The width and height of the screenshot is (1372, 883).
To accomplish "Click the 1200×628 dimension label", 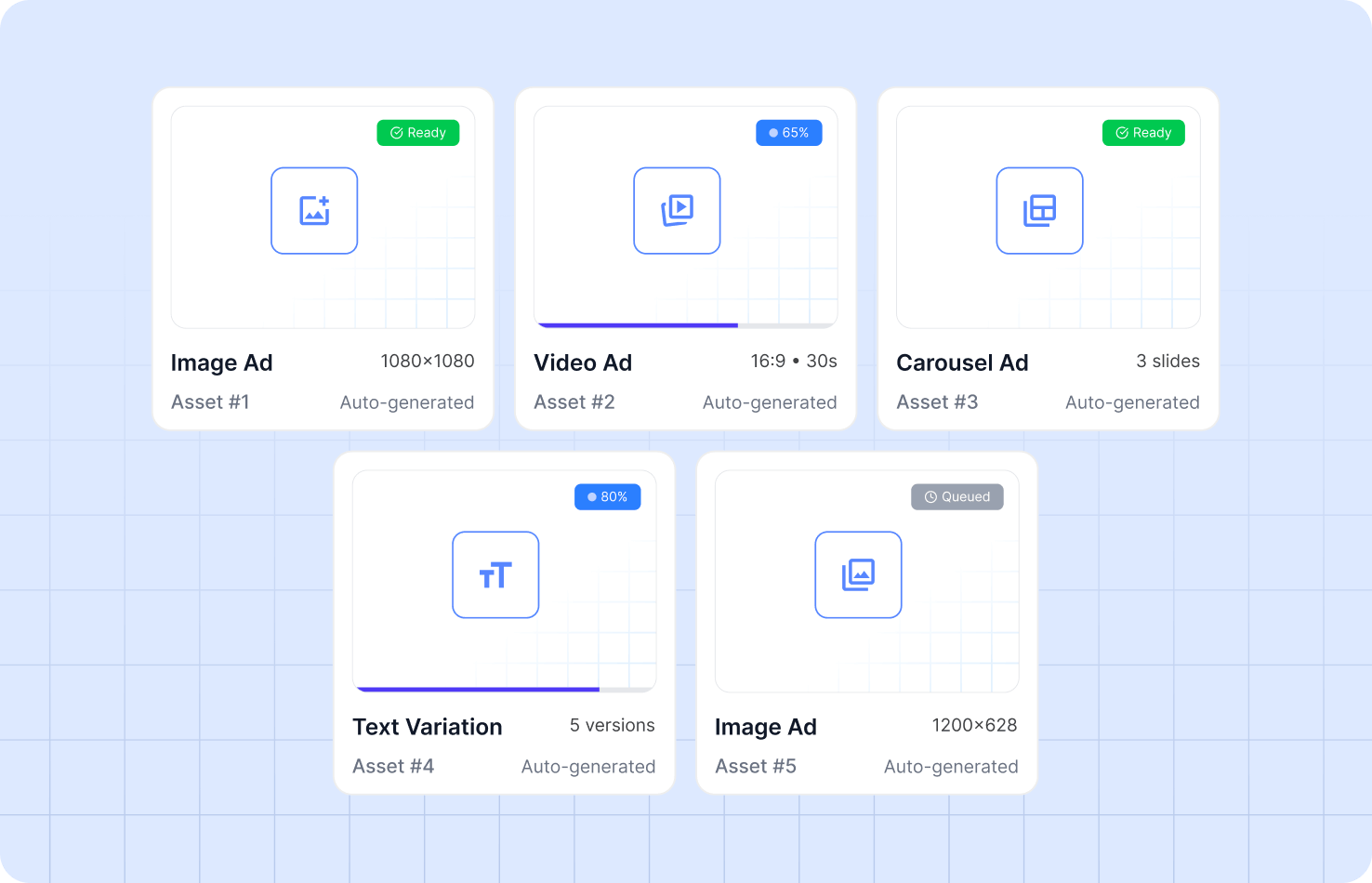I will tap(974, 726).
